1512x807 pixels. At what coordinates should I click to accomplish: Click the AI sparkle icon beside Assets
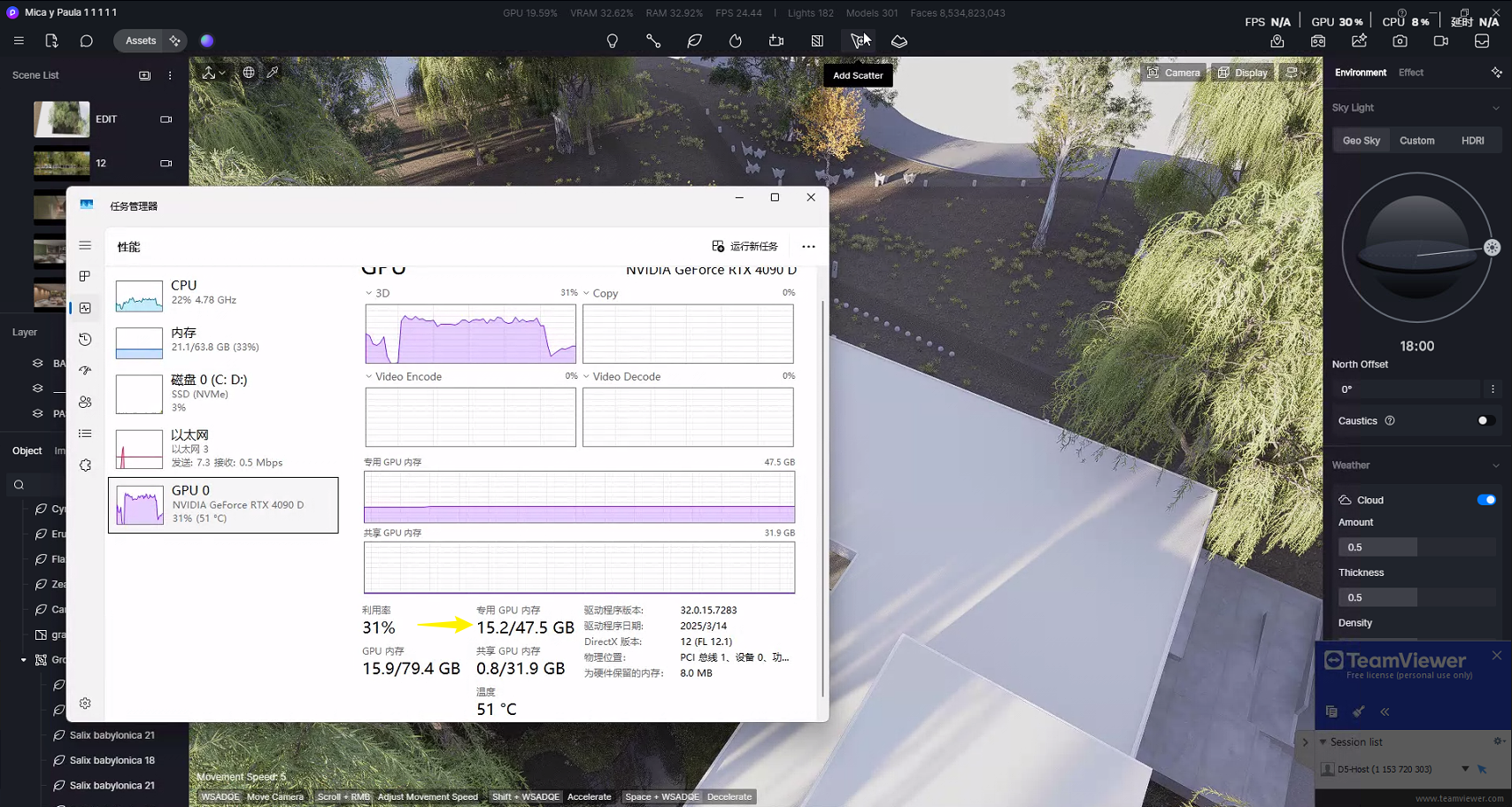(x=174, y=41)
